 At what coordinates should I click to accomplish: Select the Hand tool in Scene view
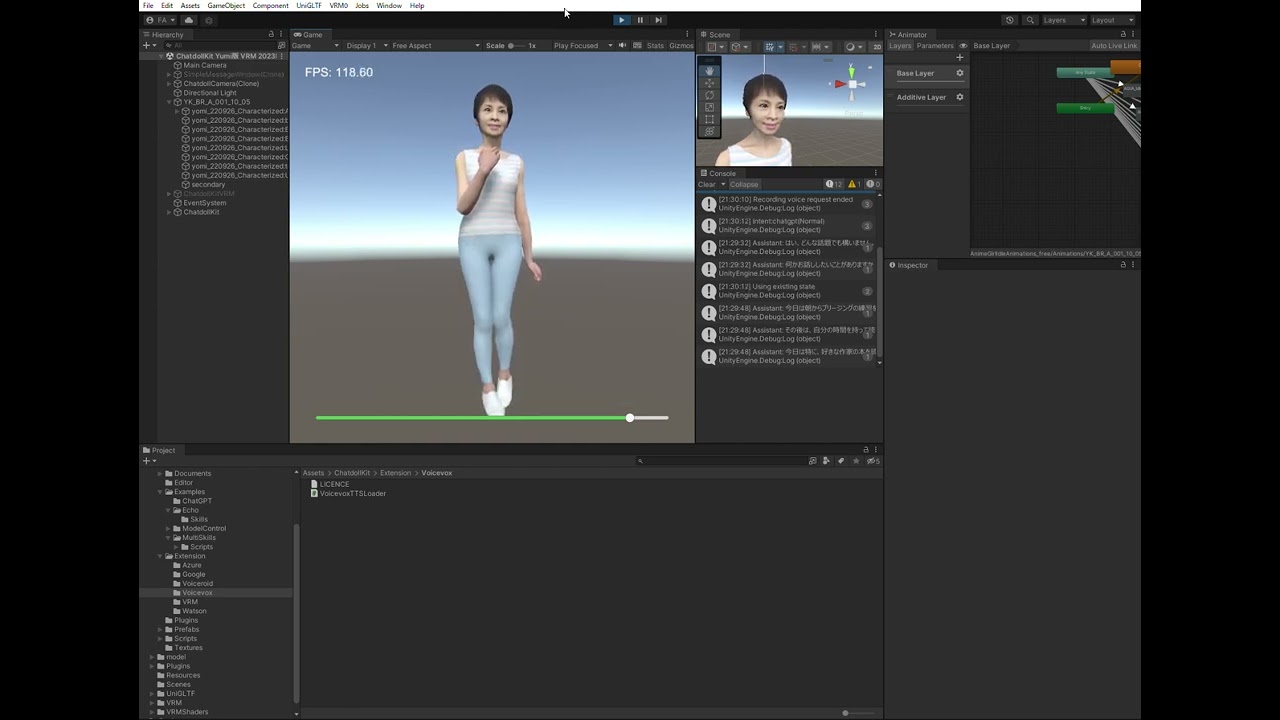(710, 71)
